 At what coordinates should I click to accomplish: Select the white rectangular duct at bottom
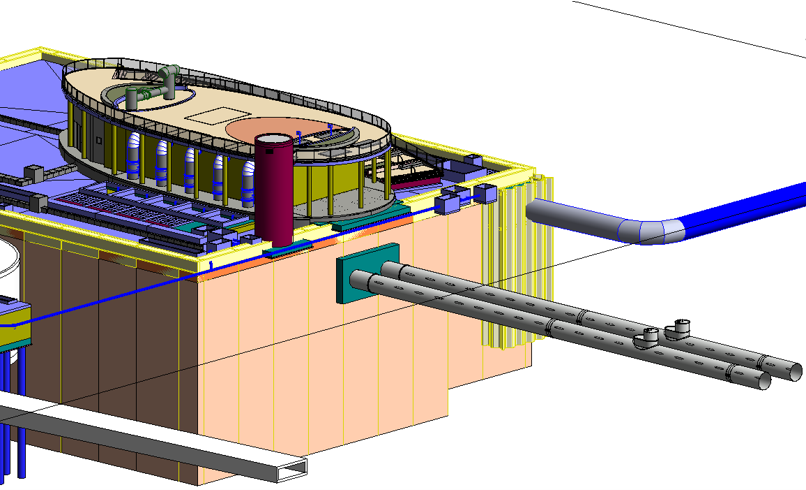pyautogui.click(x=150, y=440)
